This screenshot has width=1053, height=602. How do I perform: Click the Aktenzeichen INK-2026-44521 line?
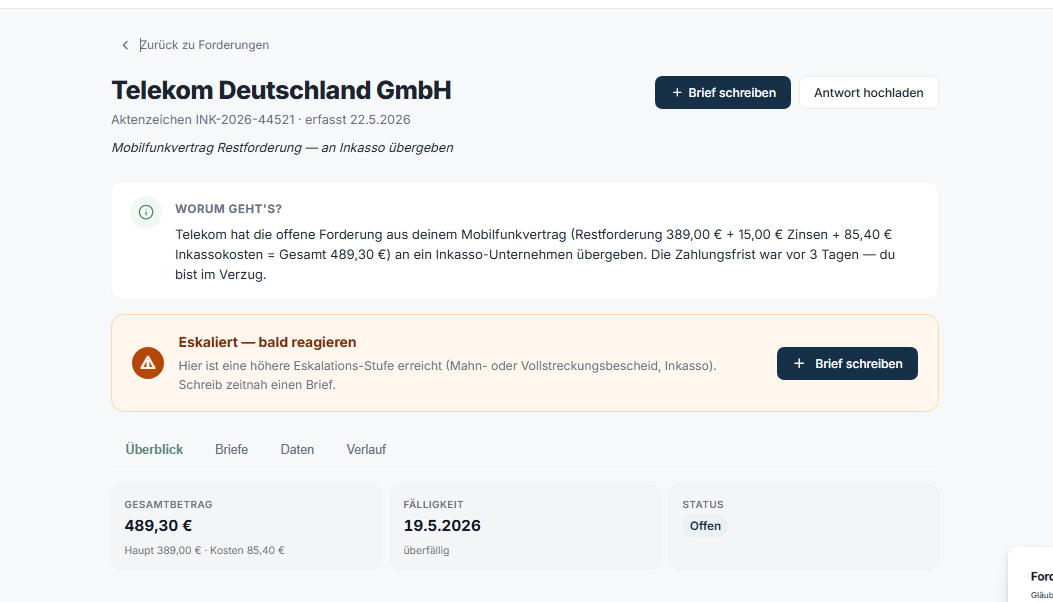pos(261,120)
